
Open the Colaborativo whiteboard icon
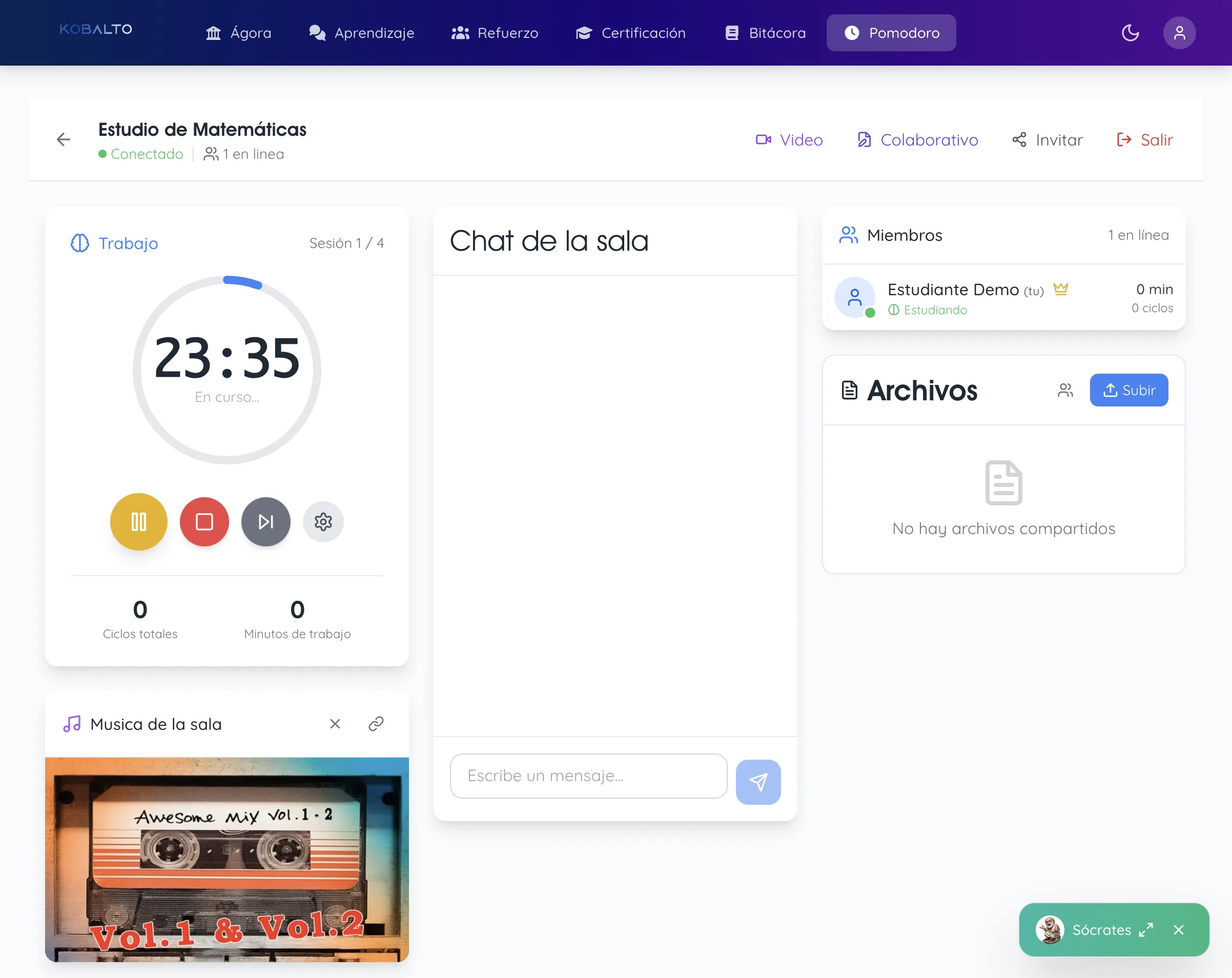coord(865,140)
